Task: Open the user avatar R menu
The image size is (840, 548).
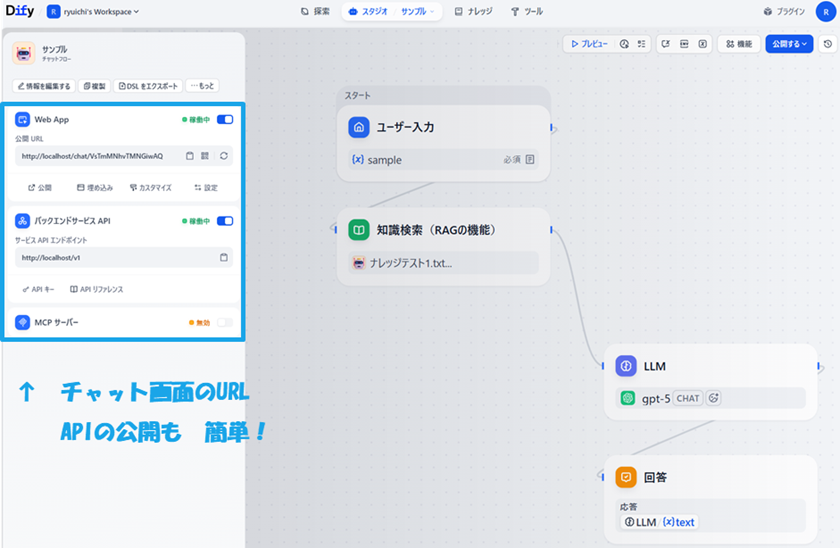Action: tap(826, 11)
